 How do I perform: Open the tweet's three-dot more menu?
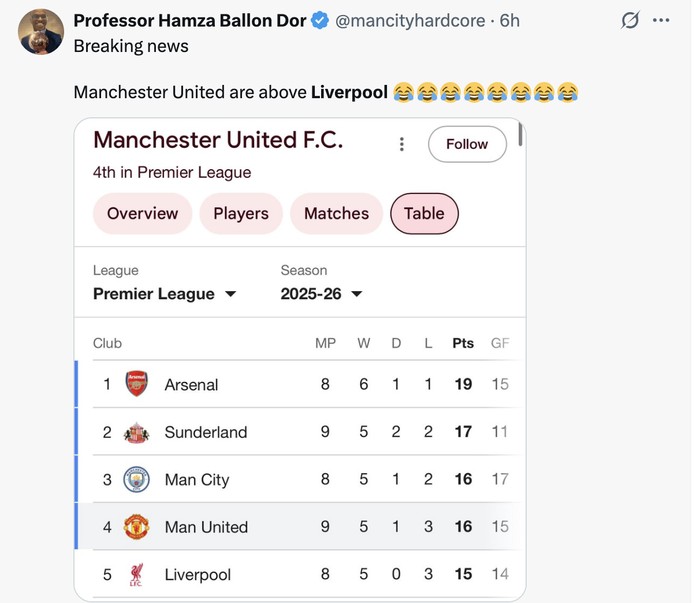coord(661,21)
